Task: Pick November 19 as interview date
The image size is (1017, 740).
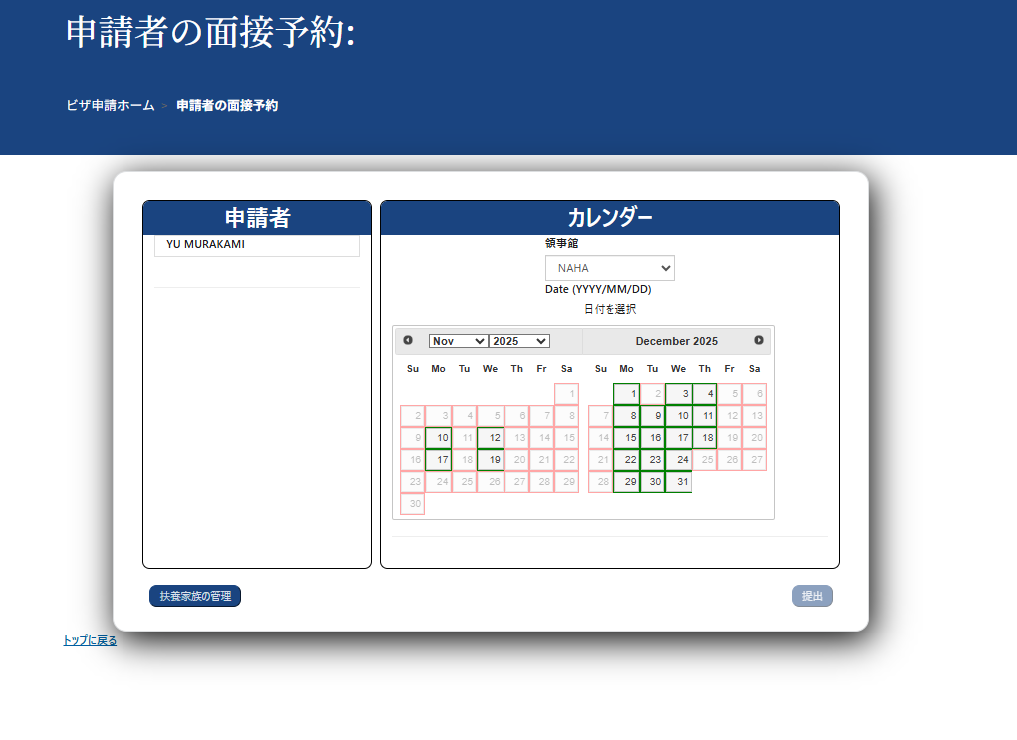Action: point(491,460)
